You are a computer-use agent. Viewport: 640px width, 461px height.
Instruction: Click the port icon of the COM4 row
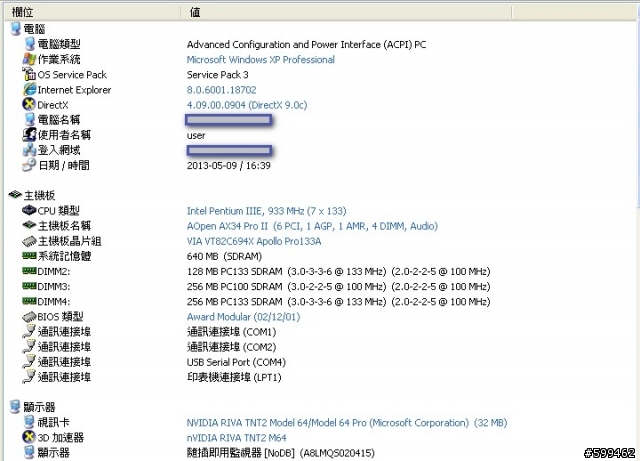29,361
